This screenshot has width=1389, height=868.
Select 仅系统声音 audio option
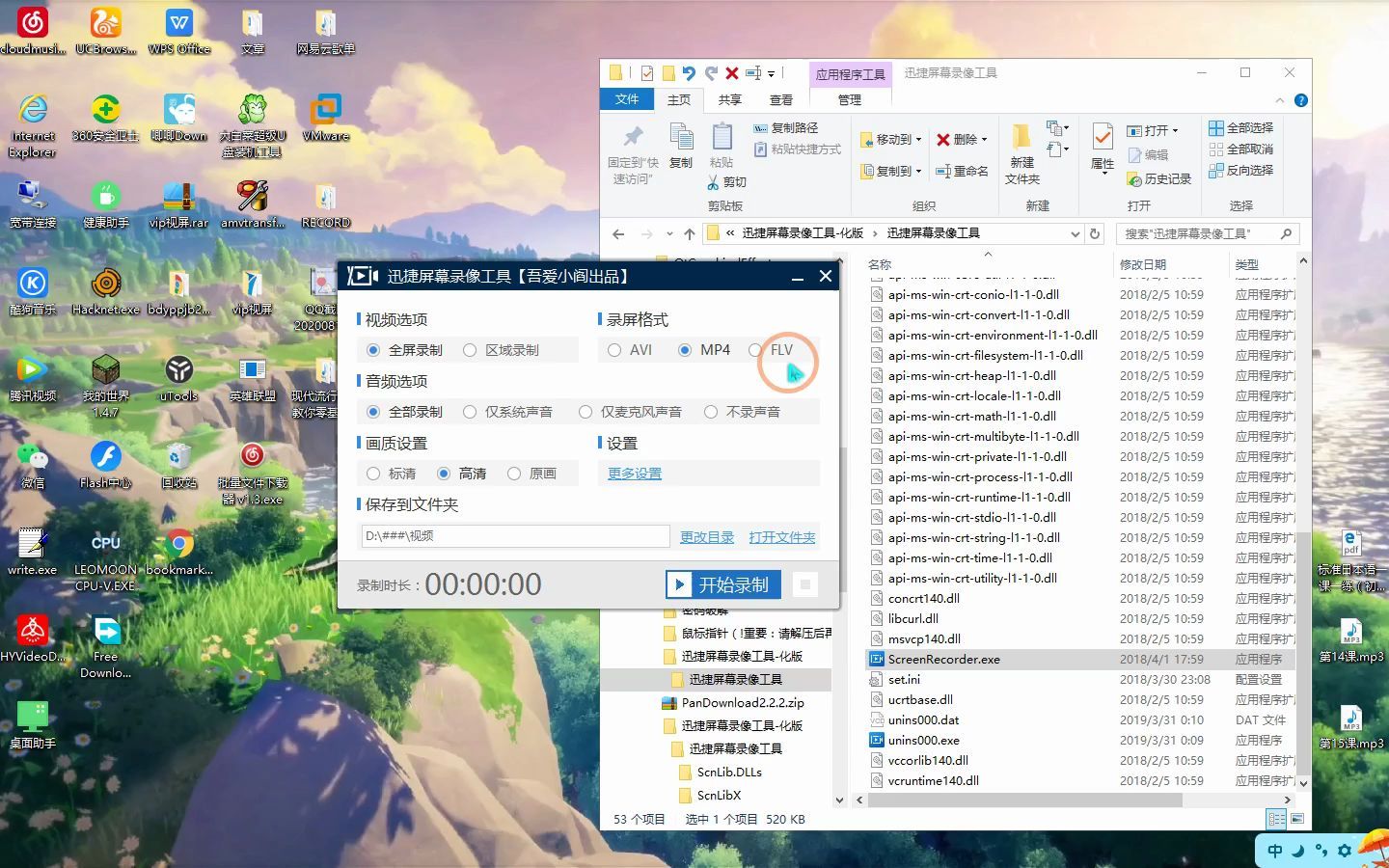point(508,412)
